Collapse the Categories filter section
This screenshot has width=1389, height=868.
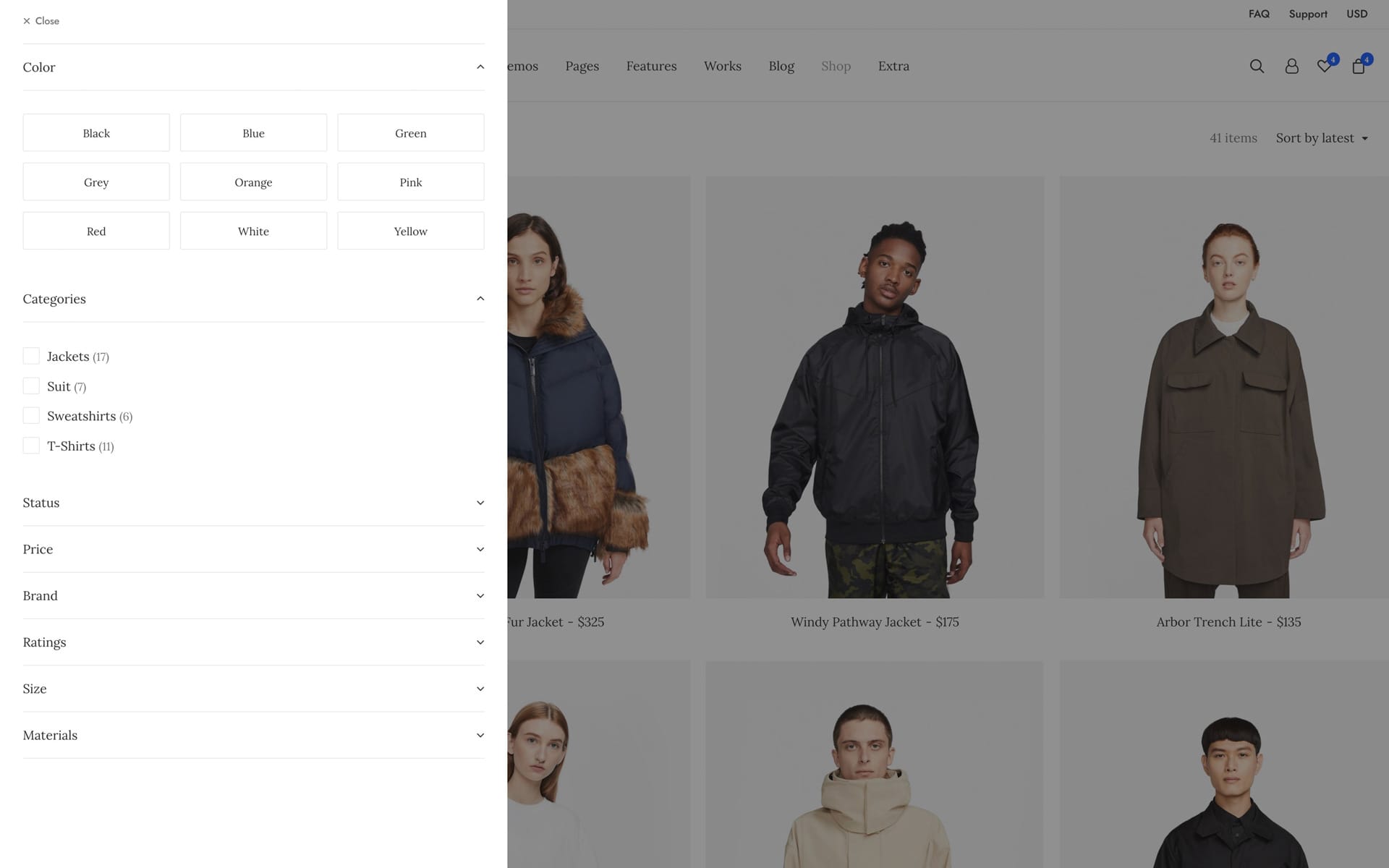point(480,299)
